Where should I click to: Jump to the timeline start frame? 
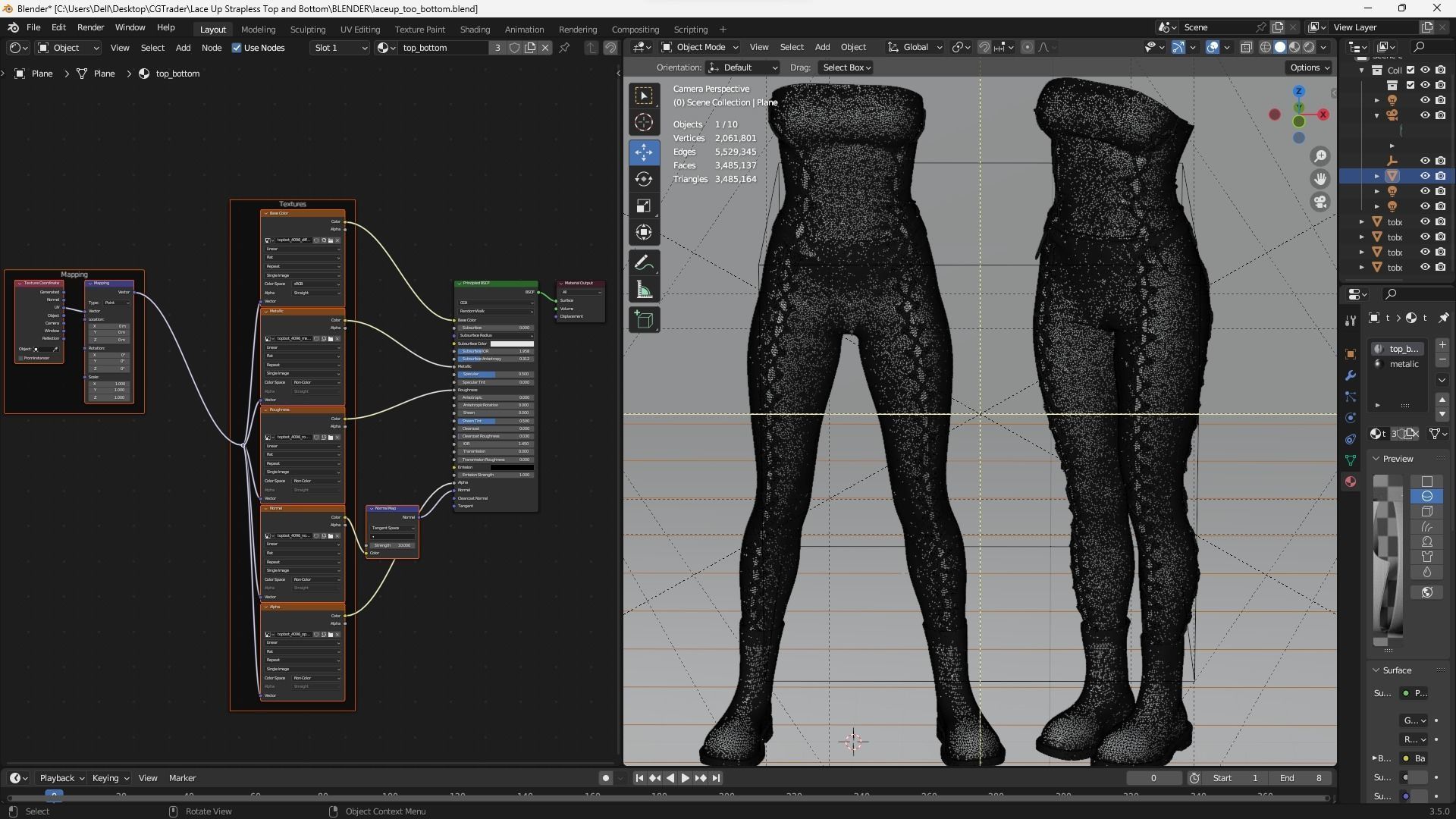639,778
